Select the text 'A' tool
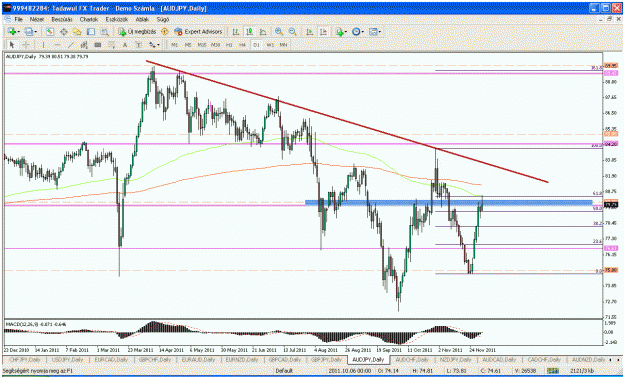The image size is (625, 377). 125,45
